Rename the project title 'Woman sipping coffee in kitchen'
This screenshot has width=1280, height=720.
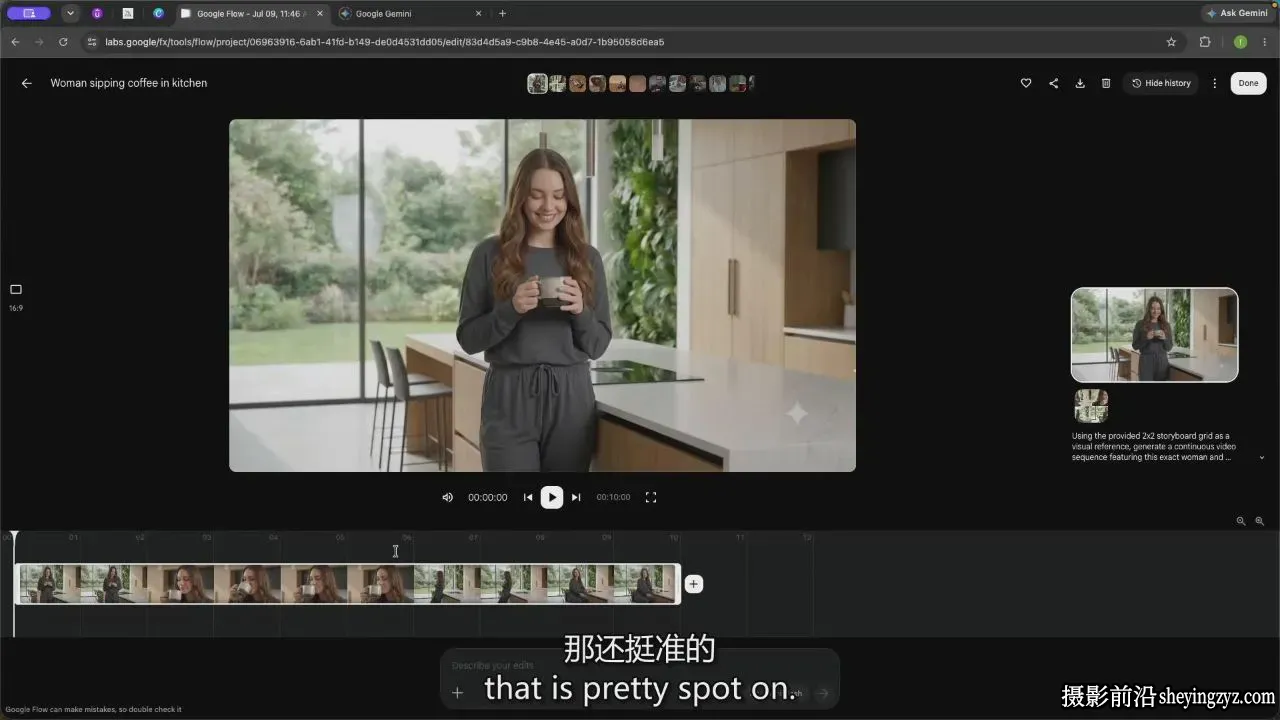click(129, 83)
